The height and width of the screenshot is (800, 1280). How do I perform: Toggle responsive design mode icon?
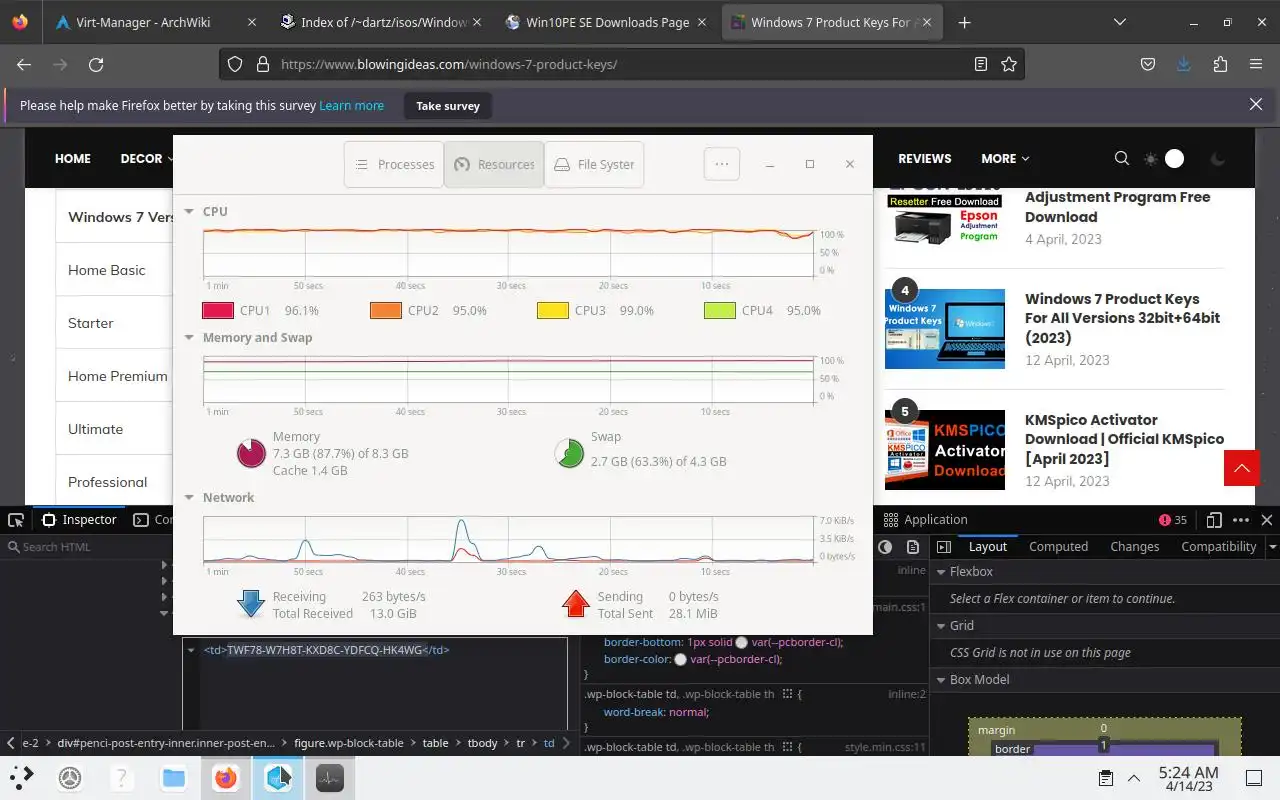pos(1214,520)
